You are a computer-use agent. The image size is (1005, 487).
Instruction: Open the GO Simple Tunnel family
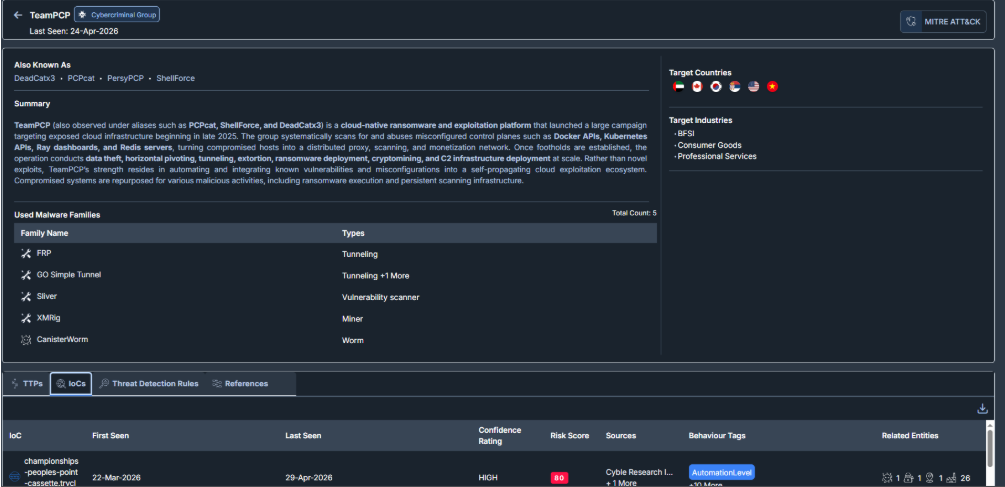tap(69, 274)
